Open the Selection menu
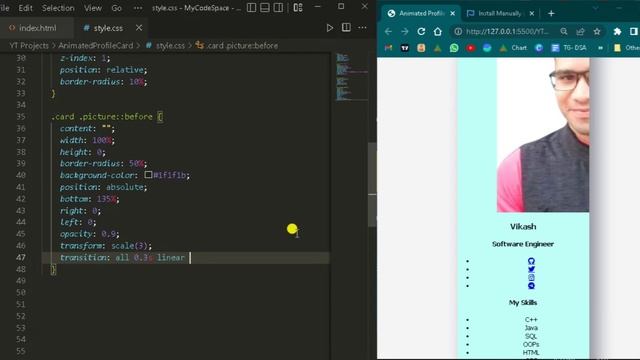The width and height of the screenshot is (640, 360). click(58, 8)
